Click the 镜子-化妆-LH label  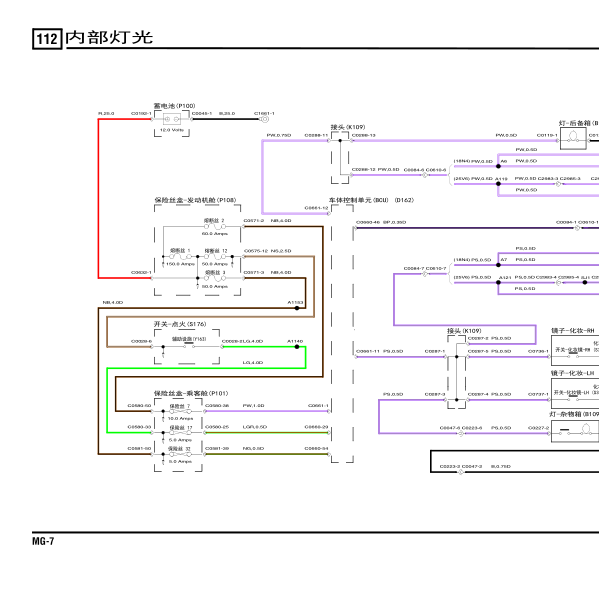pyautogui.click(x=572, y=373)
